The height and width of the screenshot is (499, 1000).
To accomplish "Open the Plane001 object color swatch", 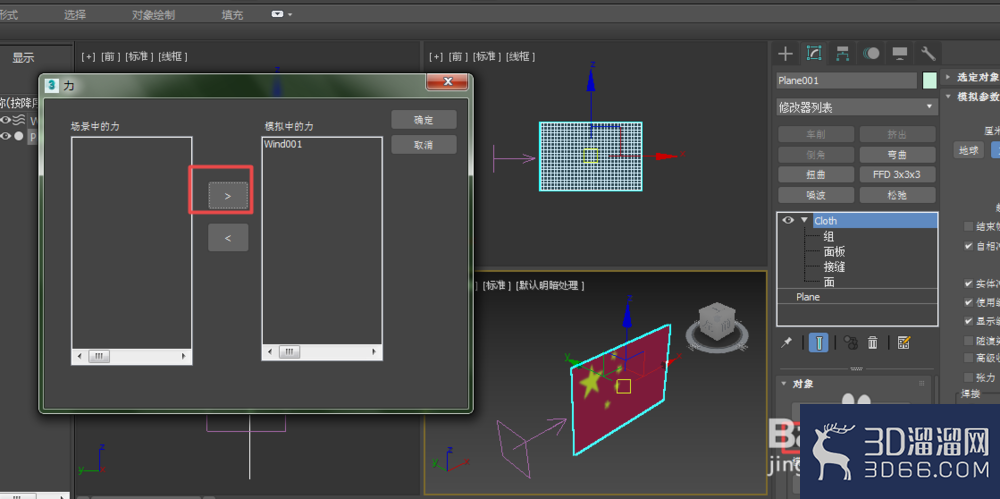I will [929, 80].
